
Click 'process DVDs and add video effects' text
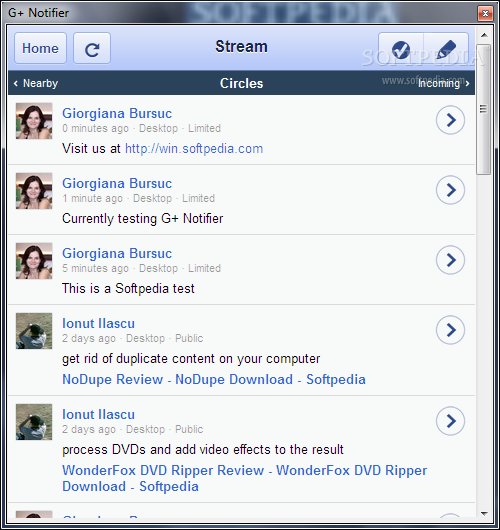coord(203,450)
